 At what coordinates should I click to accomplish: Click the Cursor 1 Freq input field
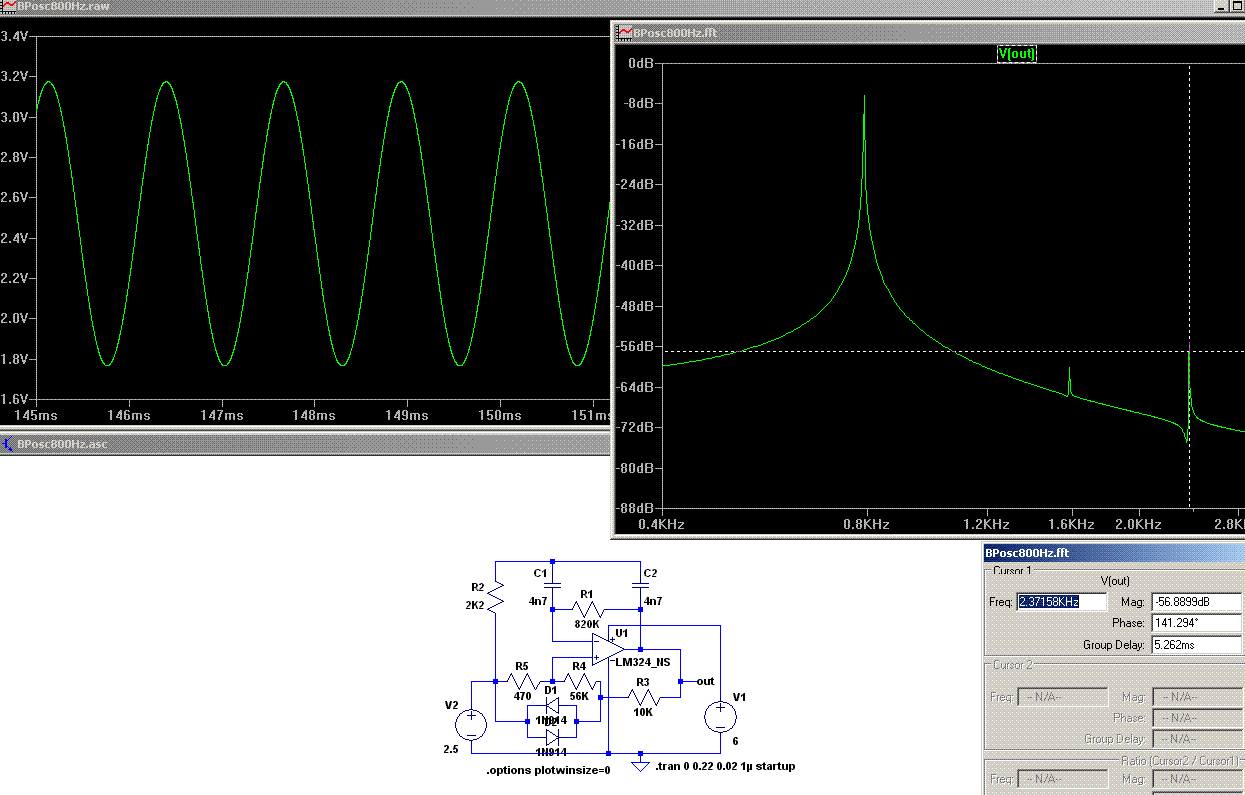click(1061, 602)
